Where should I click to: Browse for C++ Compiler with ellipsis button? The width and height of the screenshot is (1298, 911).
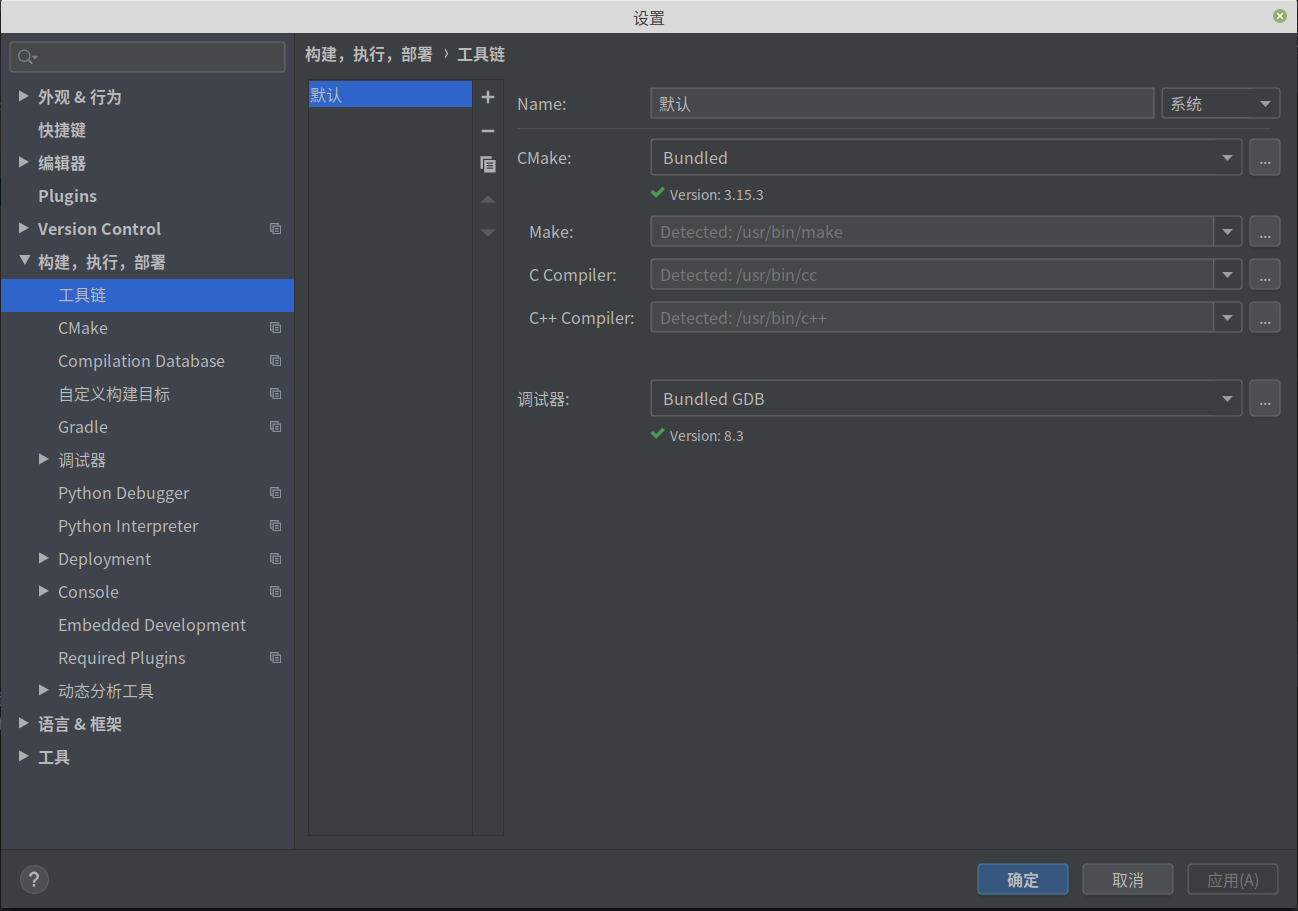[1264, 318]
